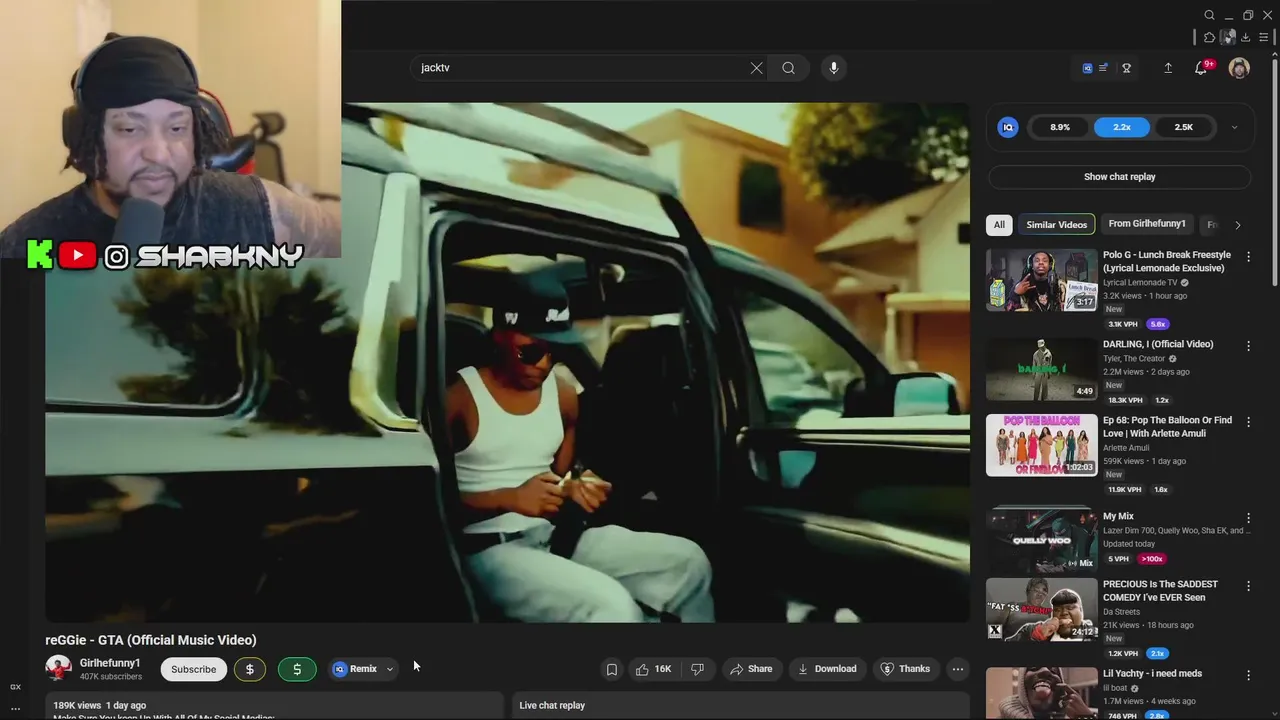Select the All filter chip

(999, 225)
